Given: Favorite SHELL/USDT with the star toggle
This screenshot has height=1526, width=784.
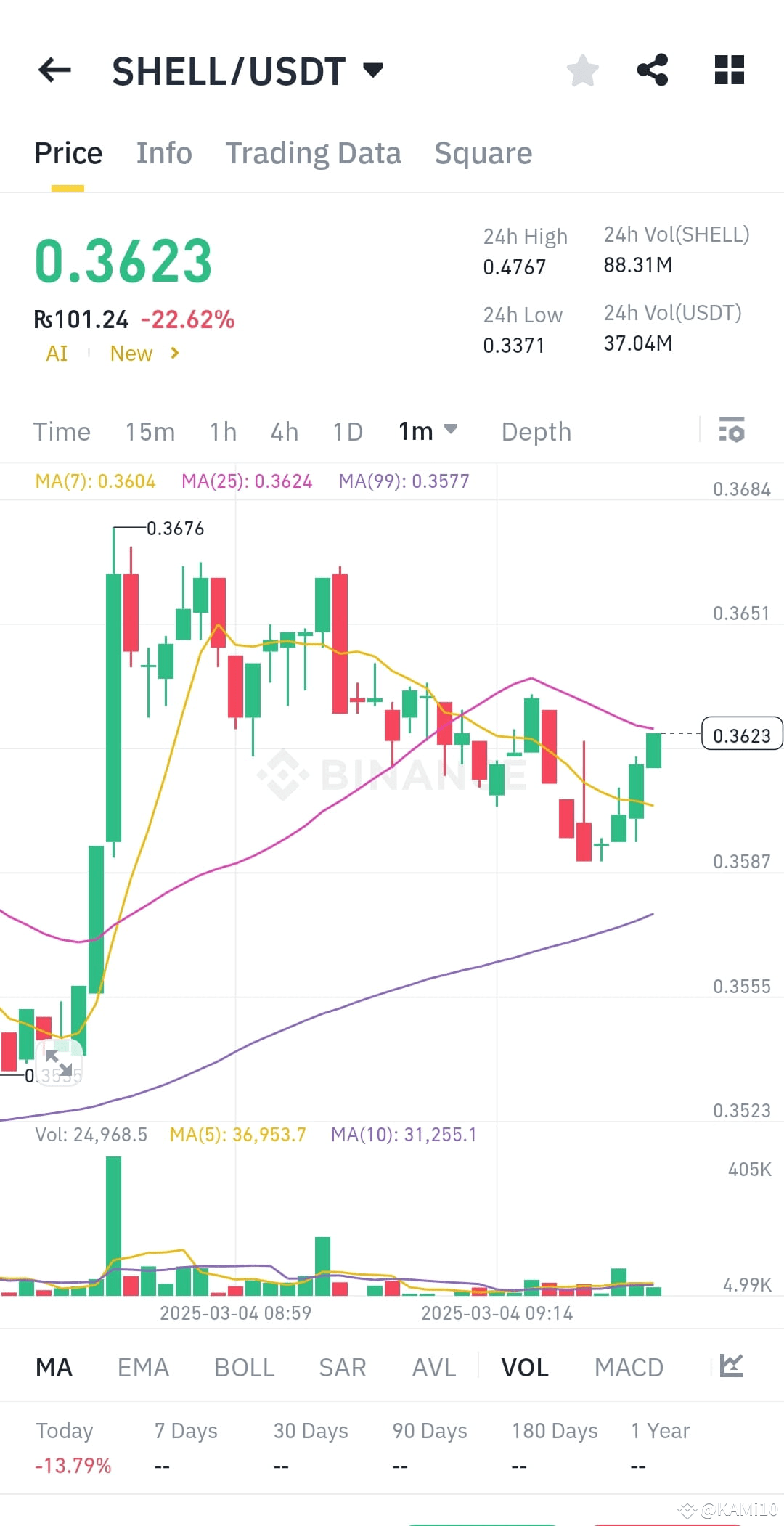Looking at the screenshot, I should tap(583, 70).
